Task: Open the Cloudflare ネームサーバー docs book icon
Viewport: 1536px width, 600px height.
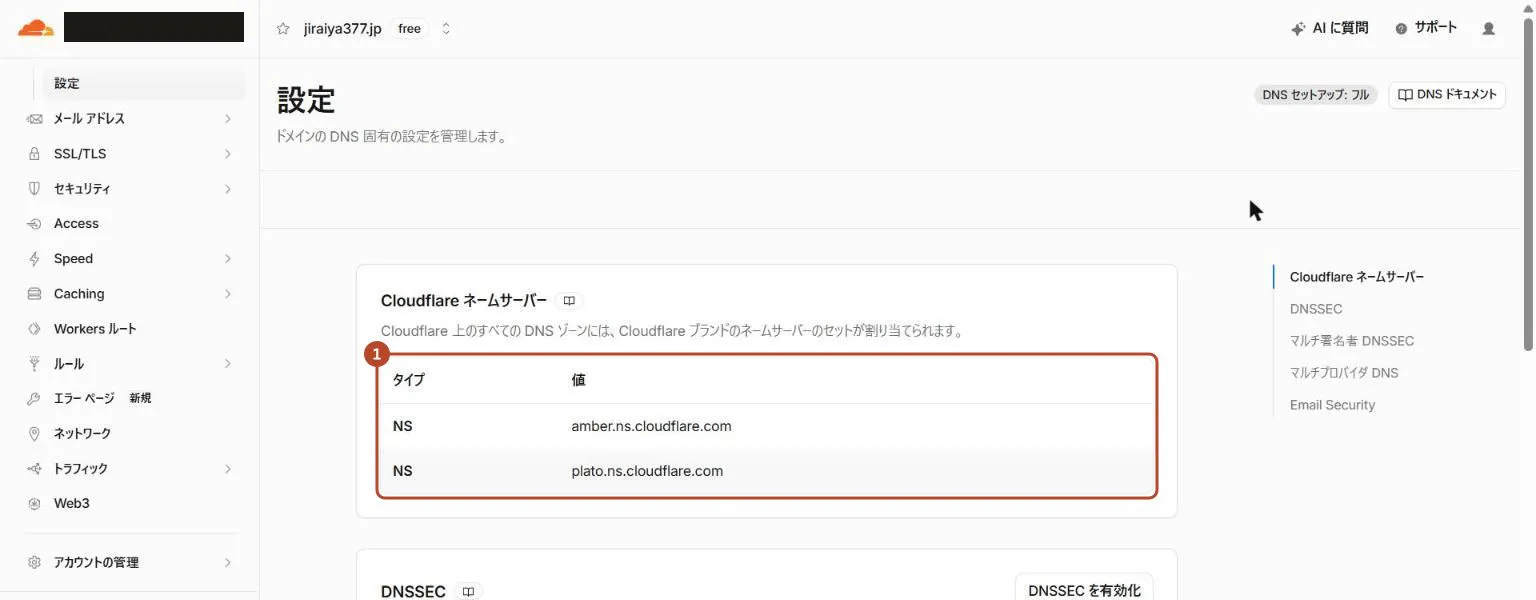Action: 569,301
